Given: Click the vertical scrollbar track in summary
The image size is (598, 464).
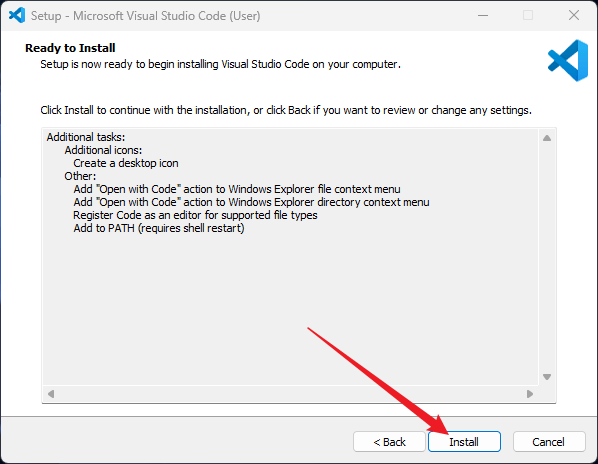Looking at the screenshot, I should (x=547, y=257).
